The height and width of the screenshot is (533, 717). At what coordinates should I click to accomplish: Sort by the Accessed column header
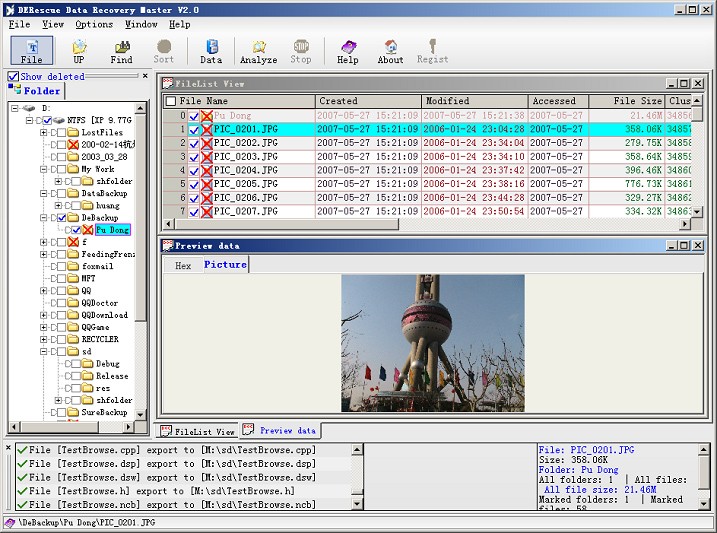coord(558,101)
